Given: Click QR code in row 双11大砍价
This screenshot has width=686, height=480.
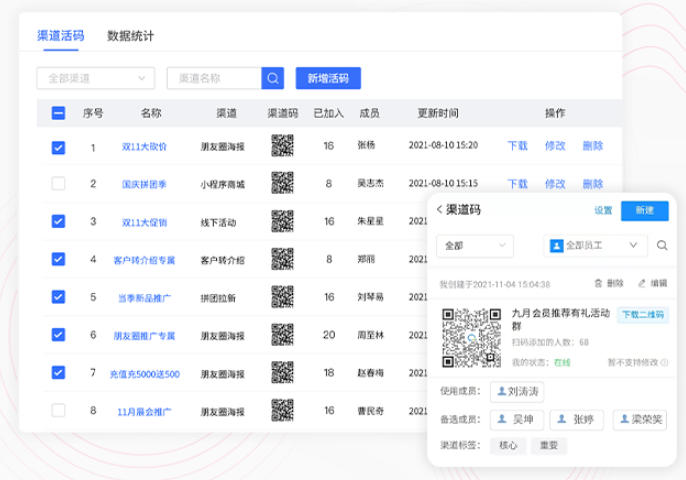Looking at the screenshot, I should [x=282, y=145].
